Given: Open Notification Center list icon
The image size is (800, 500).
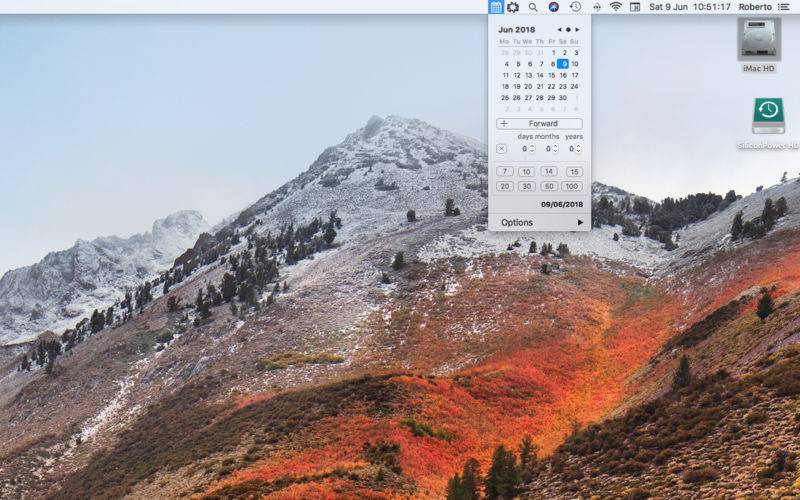Looking at the screenshot, I should click(x=784, y=7).
